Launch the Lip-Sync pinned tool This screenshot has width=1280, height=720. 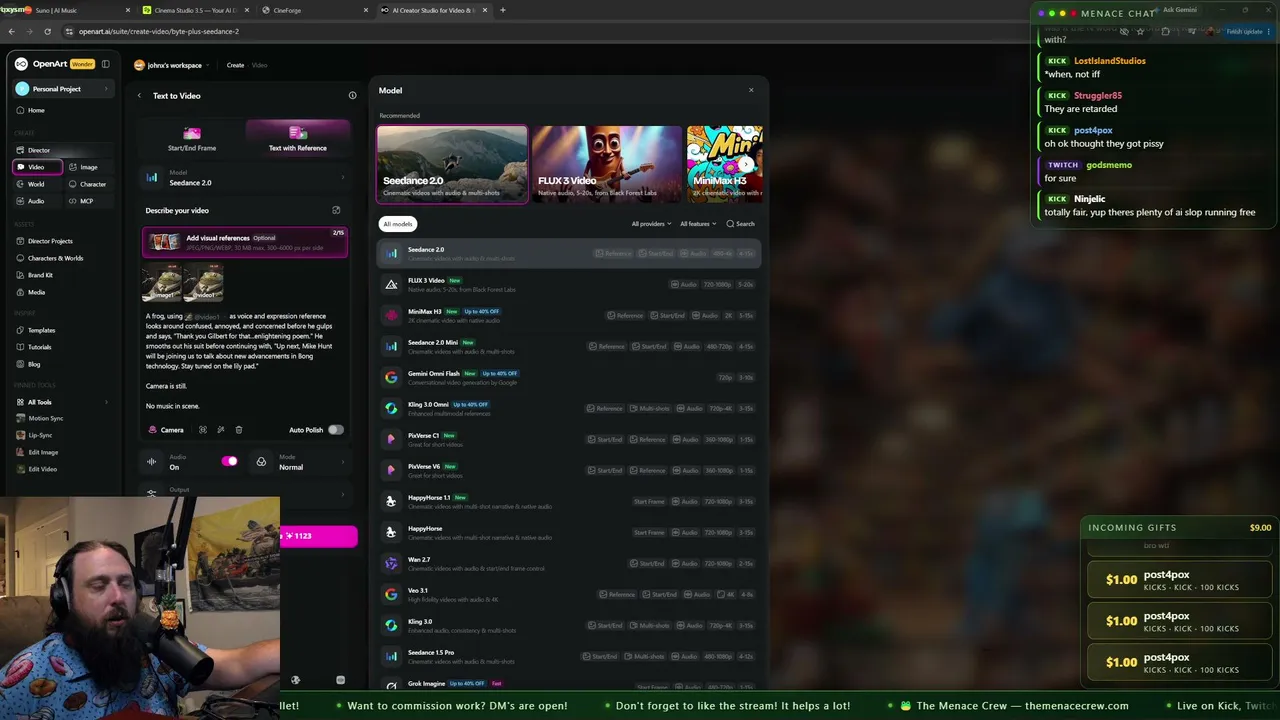point(40,435)
